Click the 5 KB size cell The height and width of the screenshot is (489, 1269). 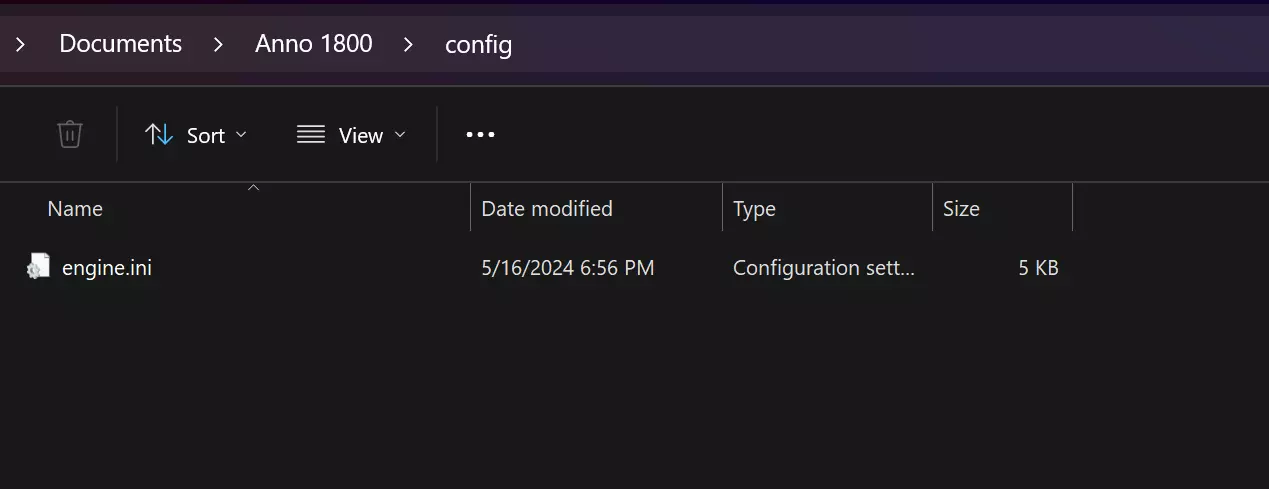pos(1038,268)
